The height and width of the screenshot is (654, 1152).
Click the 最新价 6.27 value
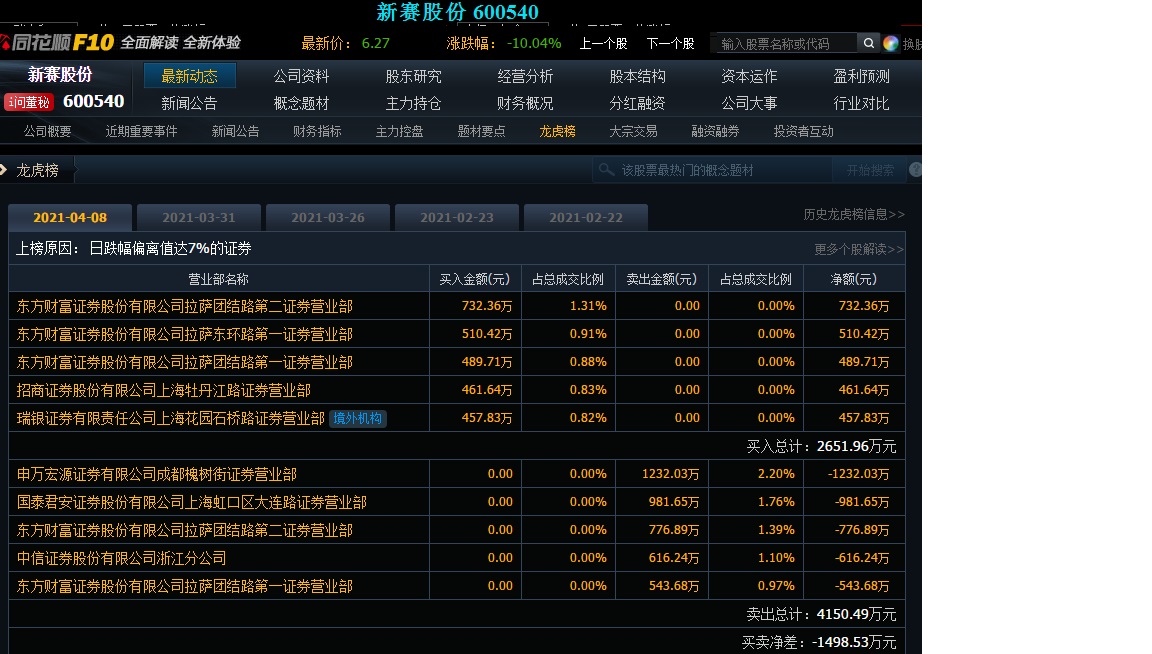375,43
